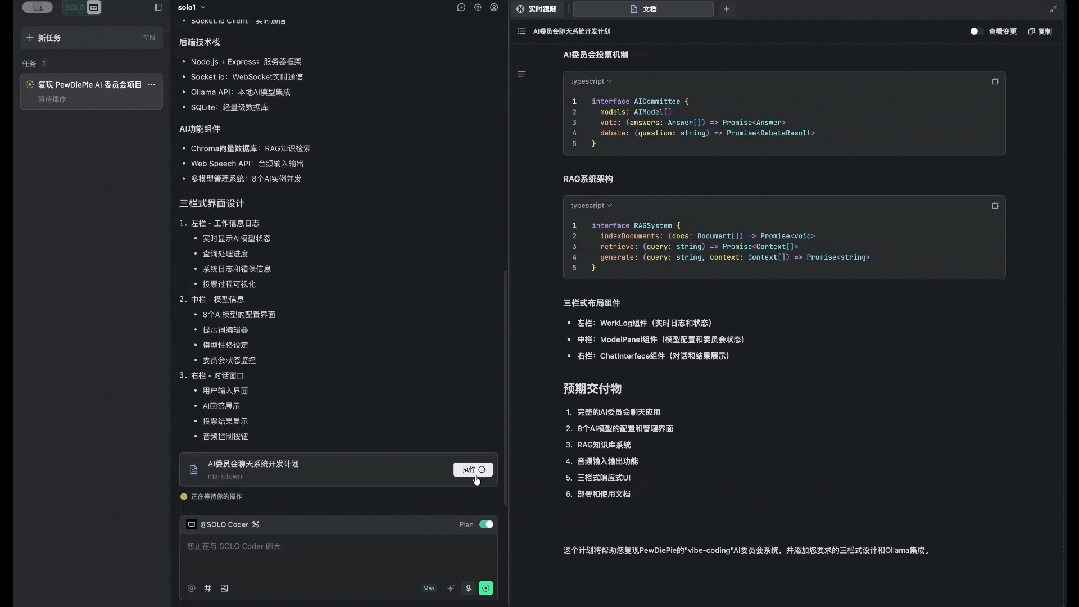The image size is (1079, 607).
Task: Copy the AICommittee code block
Action: pyautogui.click(x=994, y=81)
